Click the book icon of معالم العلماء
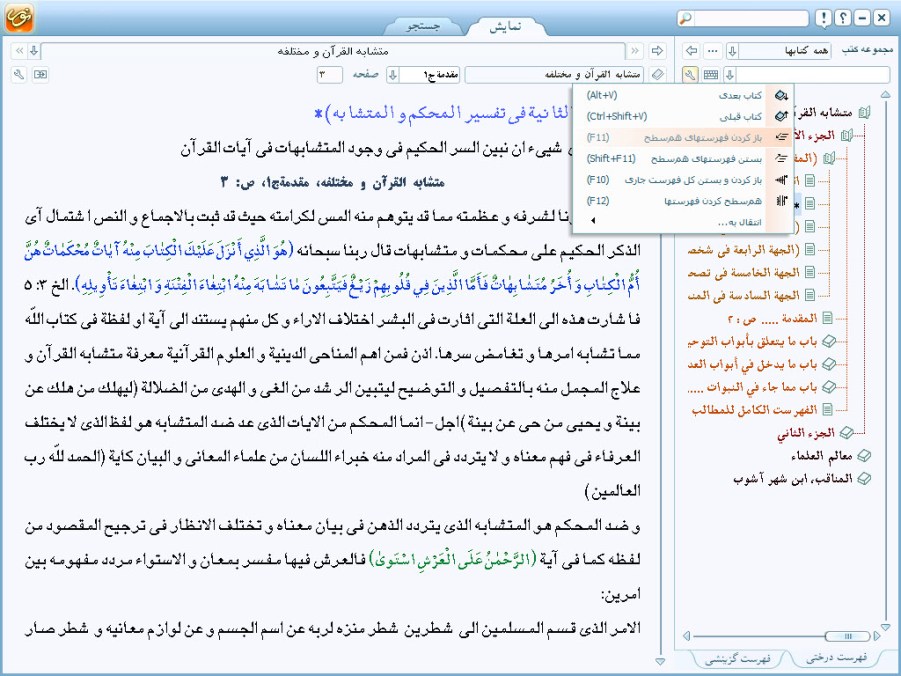The height and width of the screenshot is (676, 901). pos(864,456)
